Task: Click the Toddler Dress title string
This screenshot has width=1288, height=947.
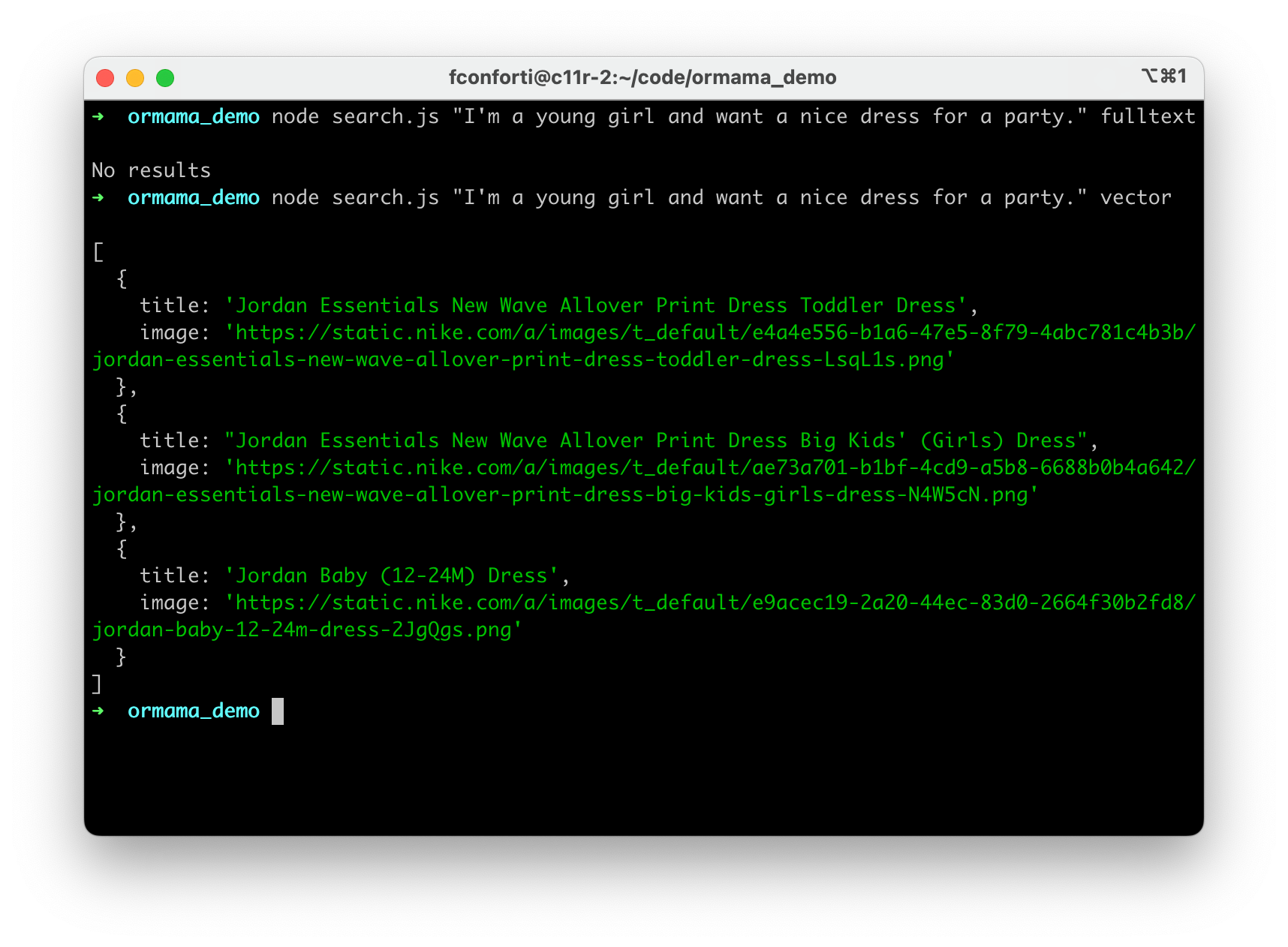Action: pyautogui.click(x=596, y=305)
